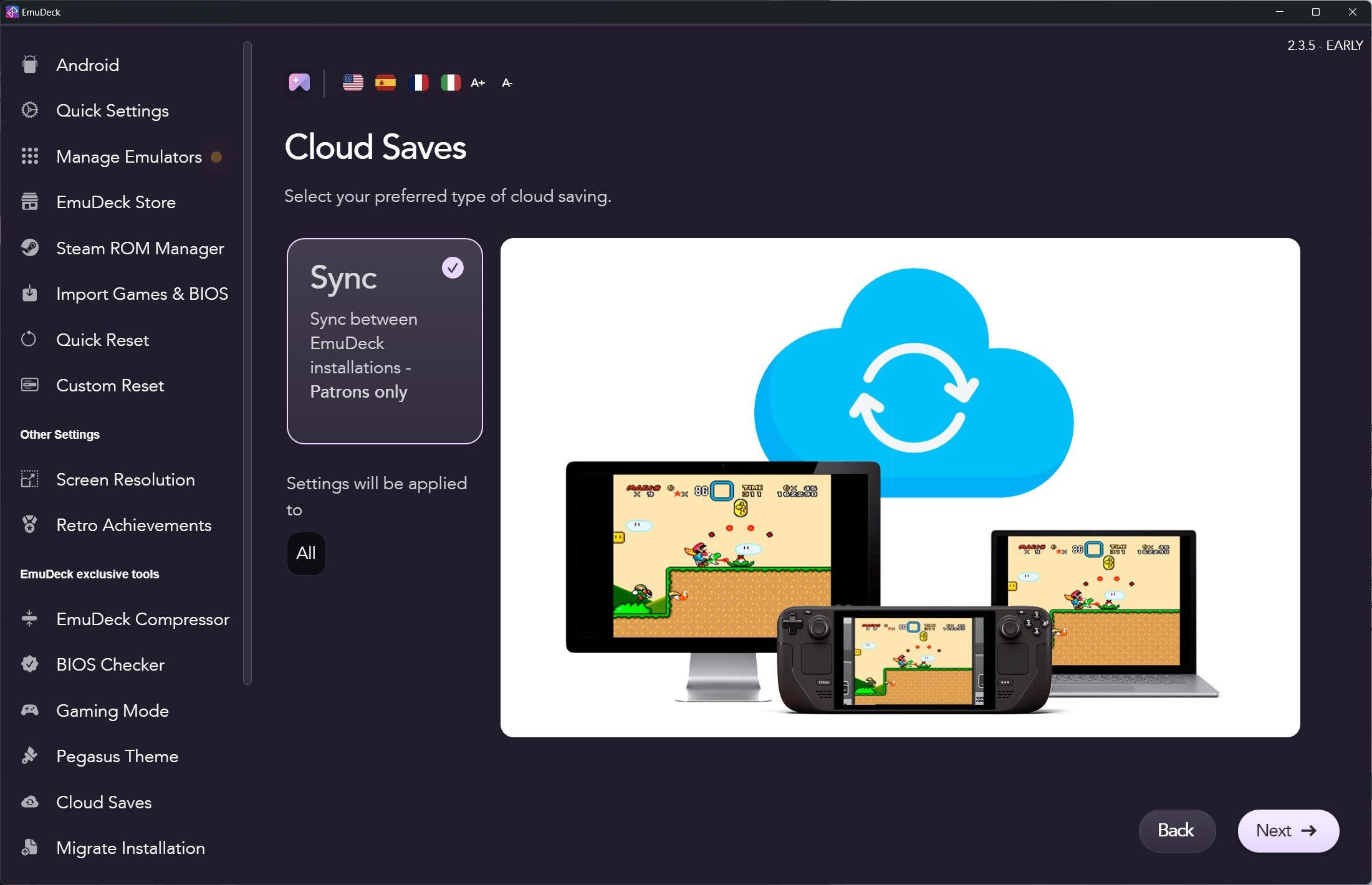Click the purple theme icon in the header
The height and width of the screenshot is (885, 1372).
click(299, 82)
